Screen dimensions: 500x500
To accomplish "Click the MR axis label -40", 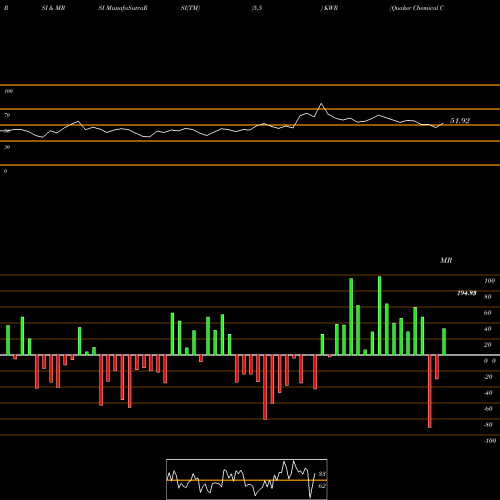I will coord(488,393).
